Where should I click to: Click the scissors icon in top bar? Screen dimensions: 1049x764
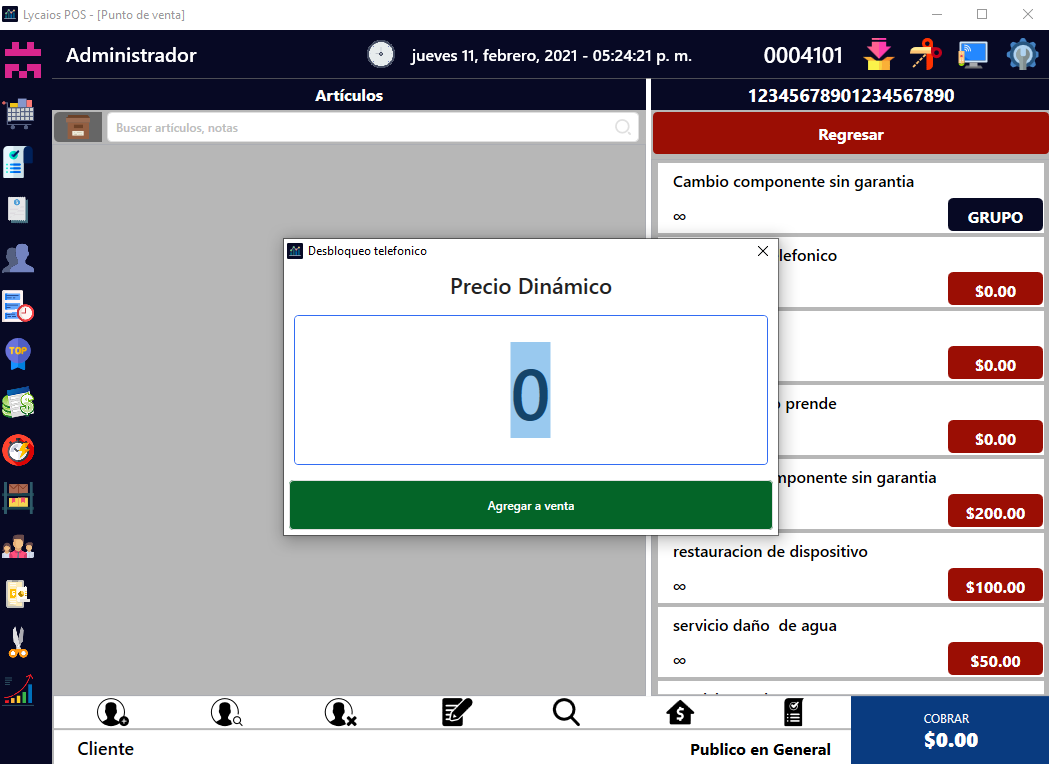click(x=926, y=55)
